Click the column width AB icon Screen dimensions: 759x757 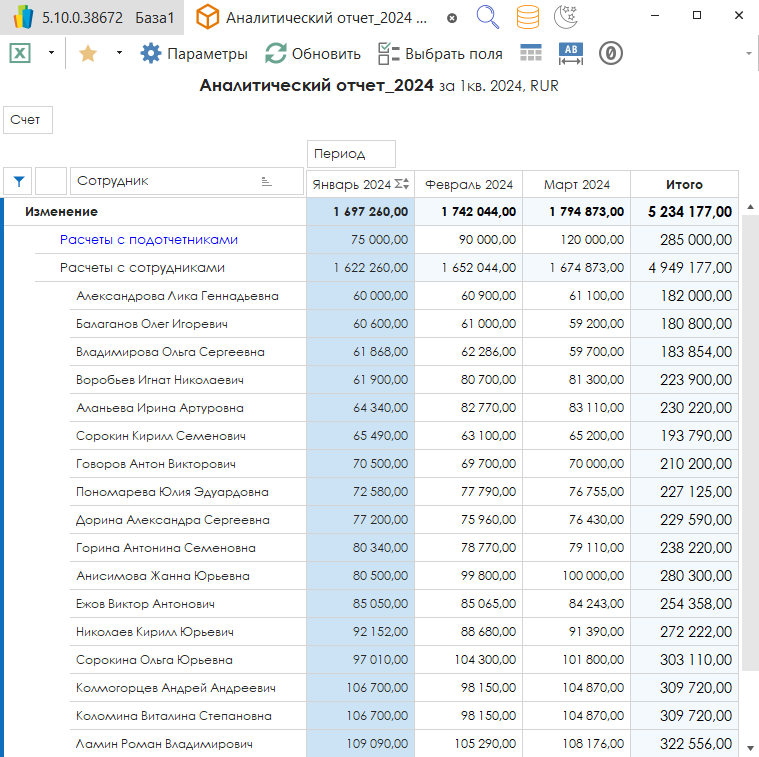point(570,54)
